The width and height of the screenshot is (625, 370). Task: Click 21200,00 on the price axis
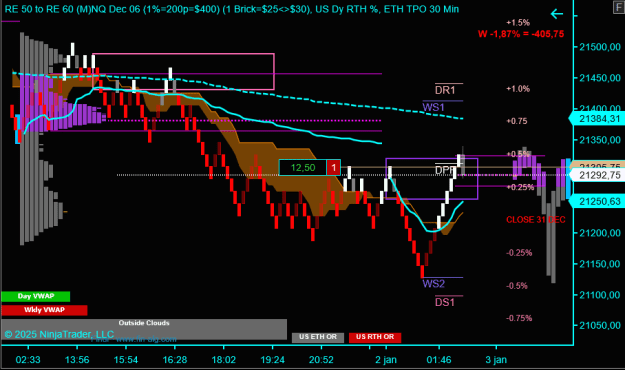click(600, 233)
